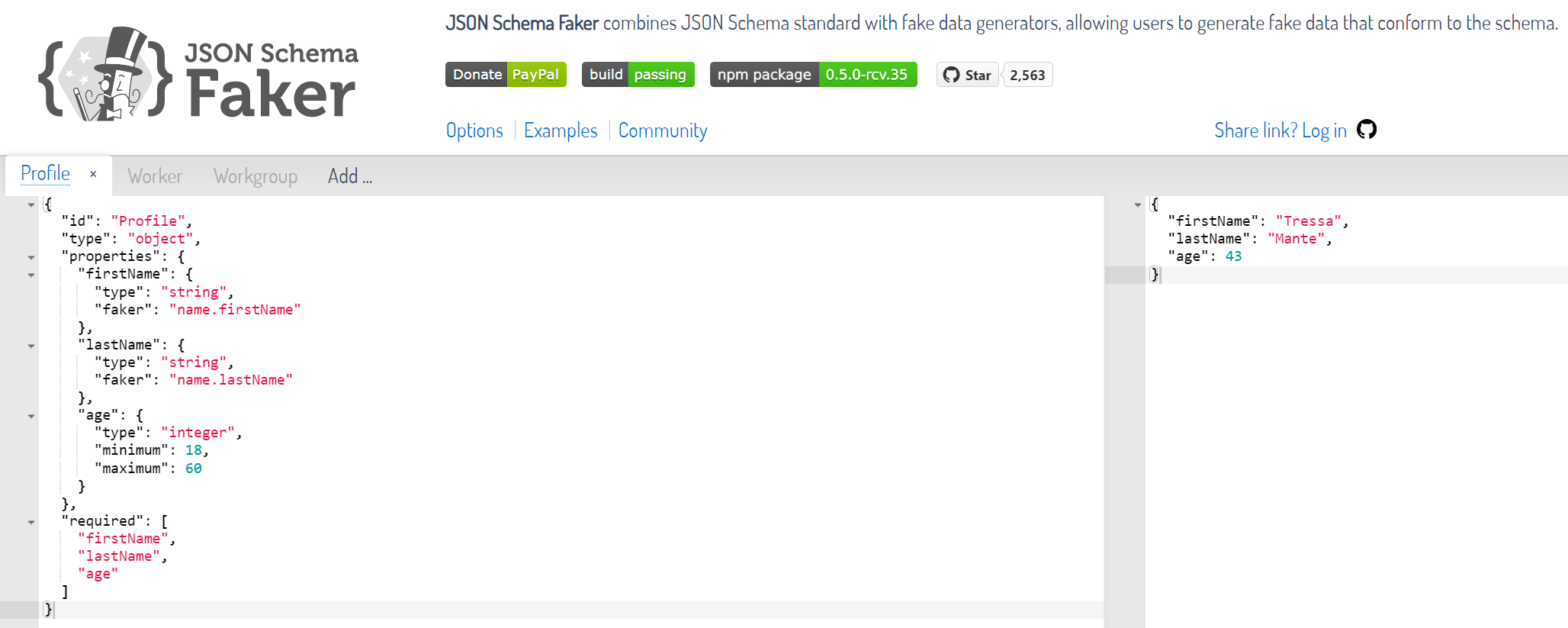The height and width of the screenshot is (628, 1568).
Task: Collapse the "required" array
Action: pos(31,522)
